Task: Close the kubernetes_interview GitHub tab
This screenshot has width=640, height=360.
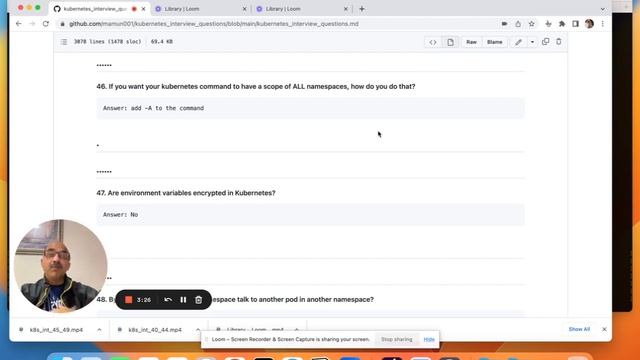Action: pyautogui.click(x=143, y=9)
